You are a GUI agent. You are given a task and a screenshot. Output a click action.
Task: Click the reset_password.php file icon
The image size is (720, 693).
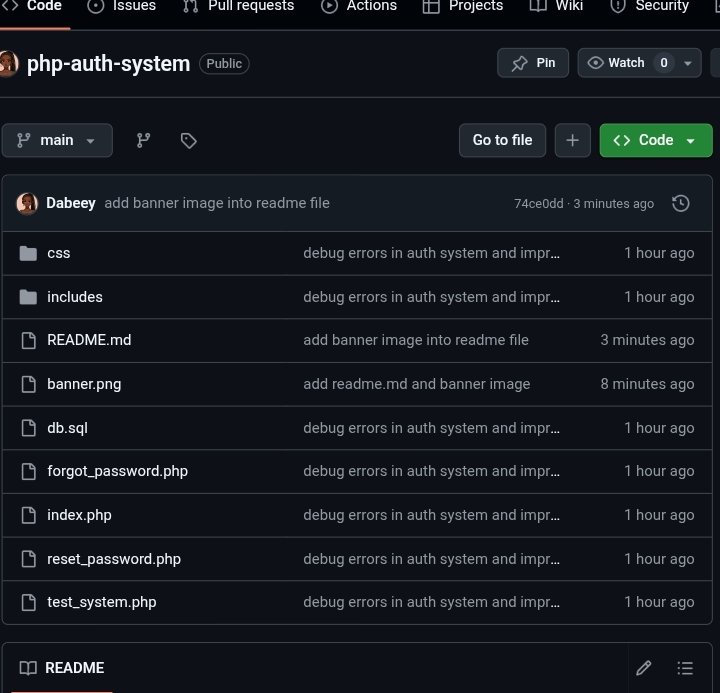pyautogui.click(x=28, y=559)
